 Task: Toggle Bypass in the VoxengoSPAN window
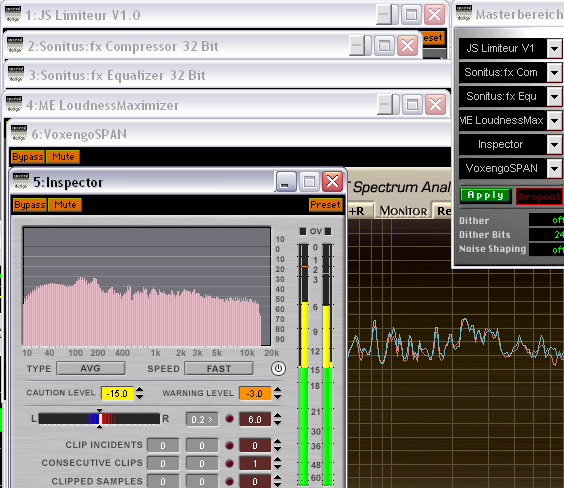(28, 157)
